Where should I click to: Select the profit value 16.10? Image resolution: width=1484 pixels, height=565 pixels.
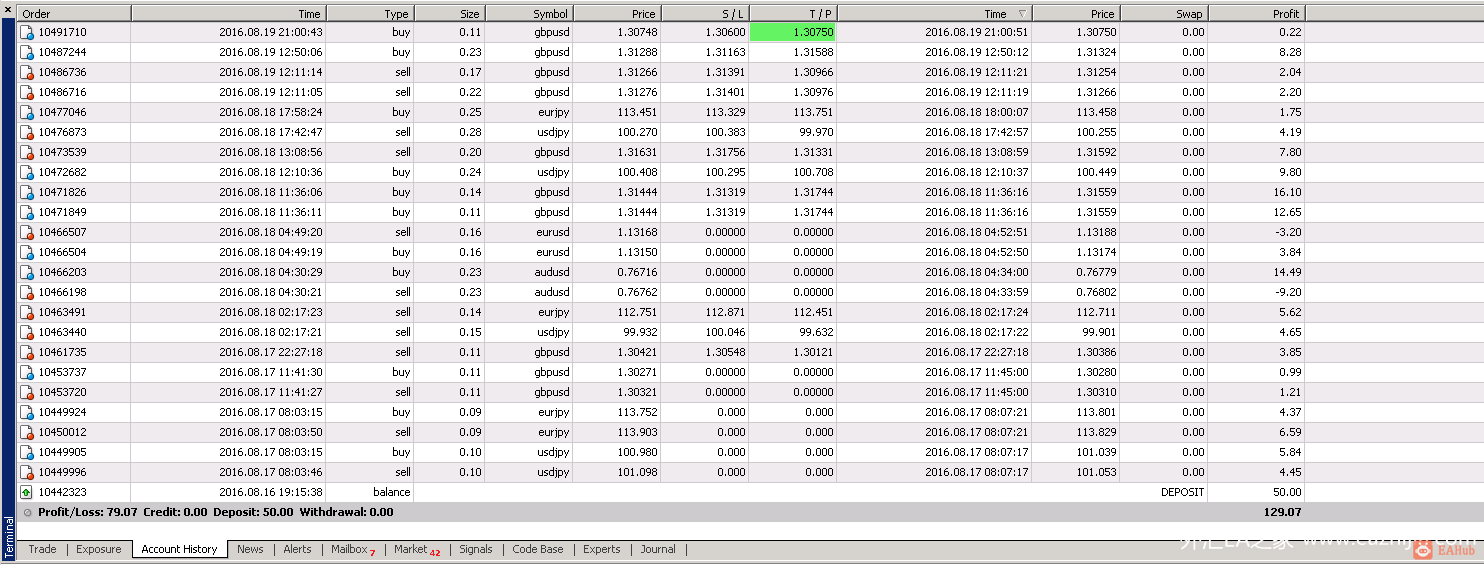(x=1286, y=192)
